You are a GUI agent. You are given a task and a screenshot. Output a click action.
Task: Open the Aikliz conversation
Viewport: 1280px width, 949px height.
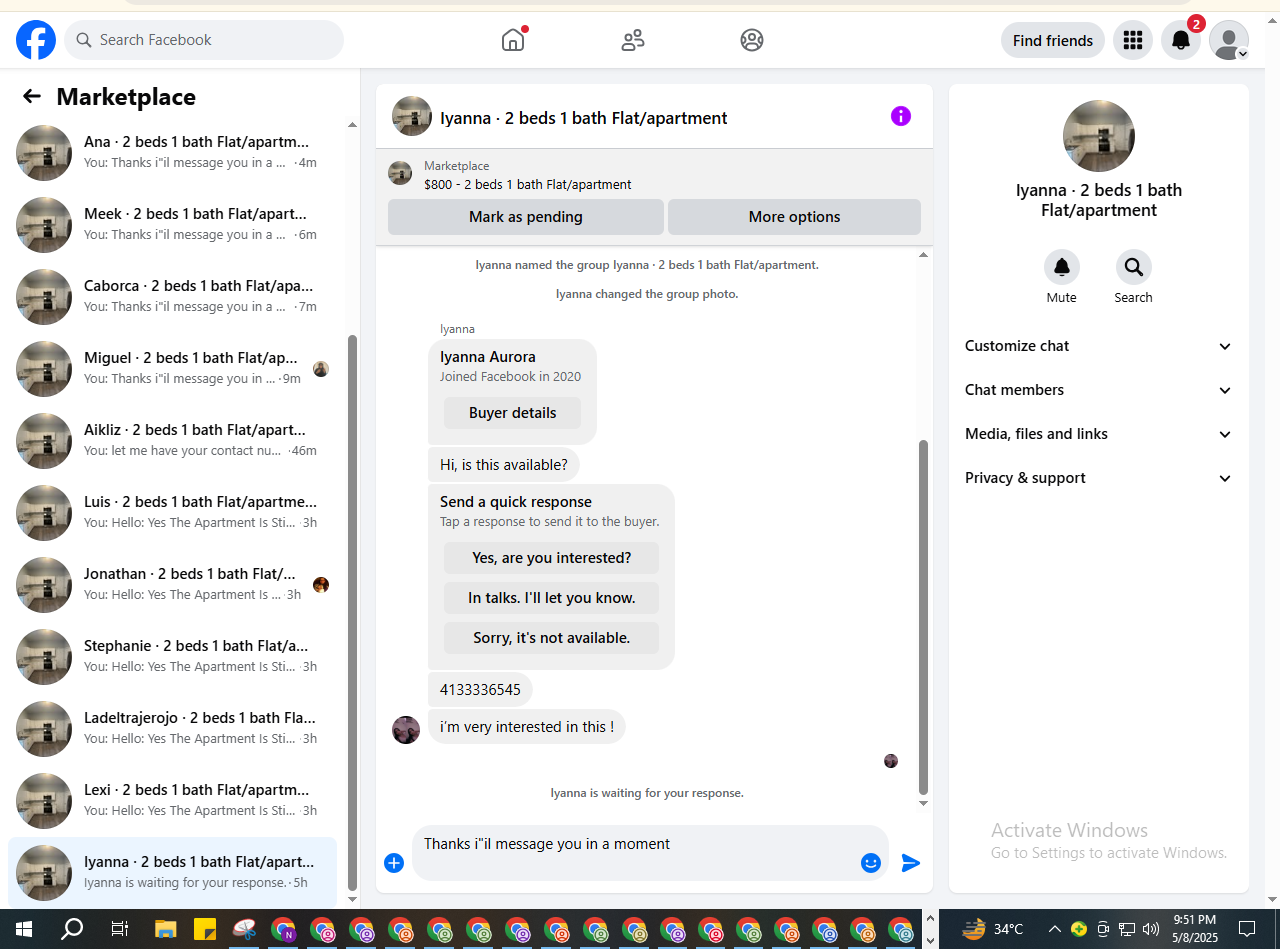coord(172,440)
